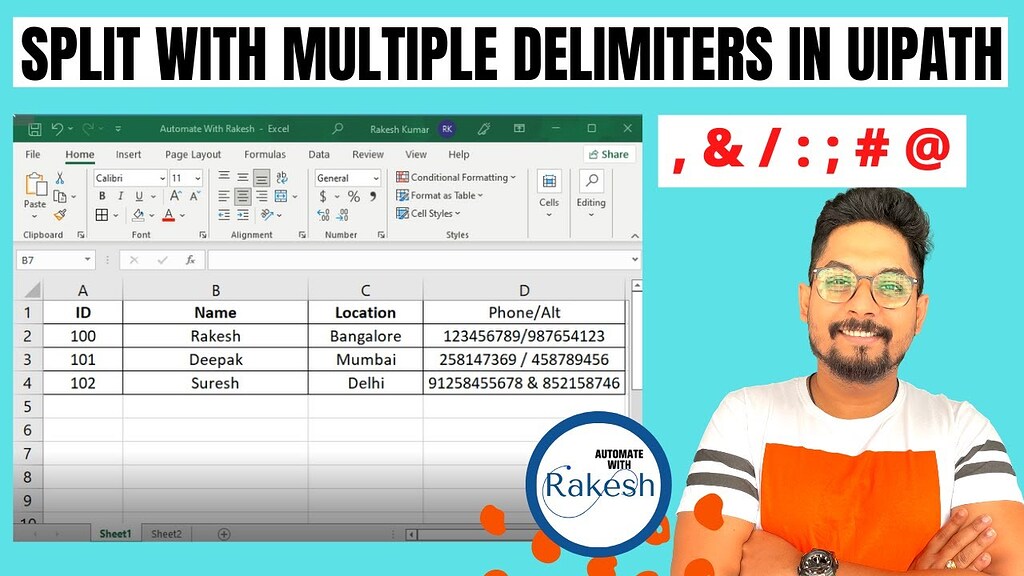Open the Font Color swatch dropdown
Screen dimensions: 1024x576
pos(180,214)
